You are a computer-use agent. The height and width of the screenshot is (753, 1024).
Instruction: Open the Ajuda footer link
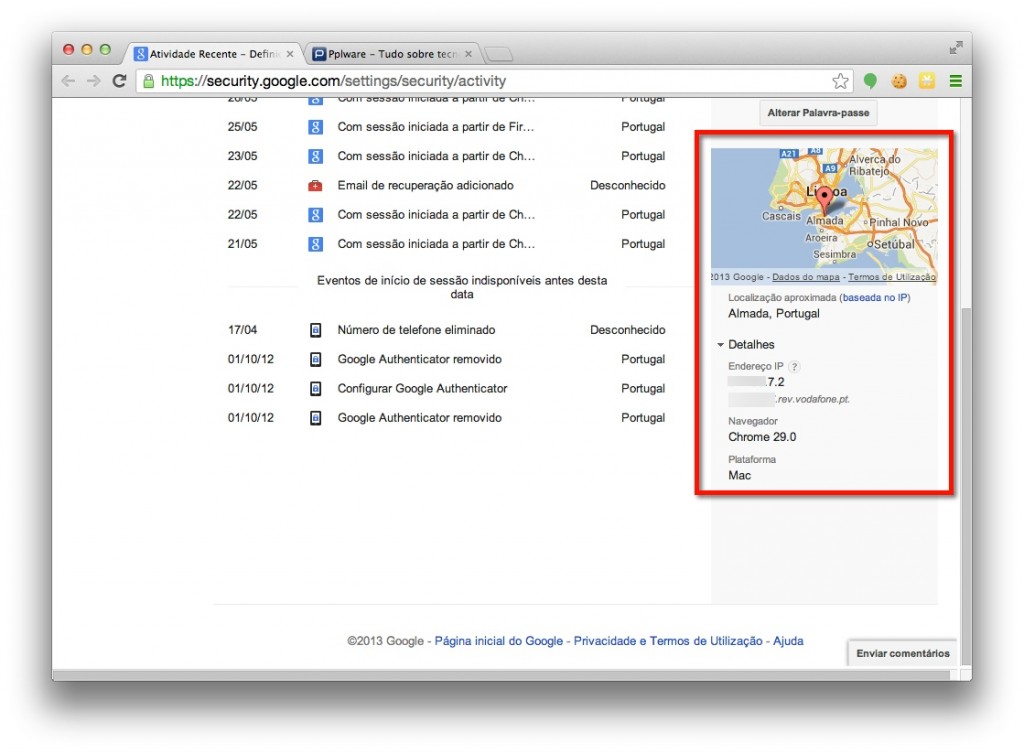788,641
